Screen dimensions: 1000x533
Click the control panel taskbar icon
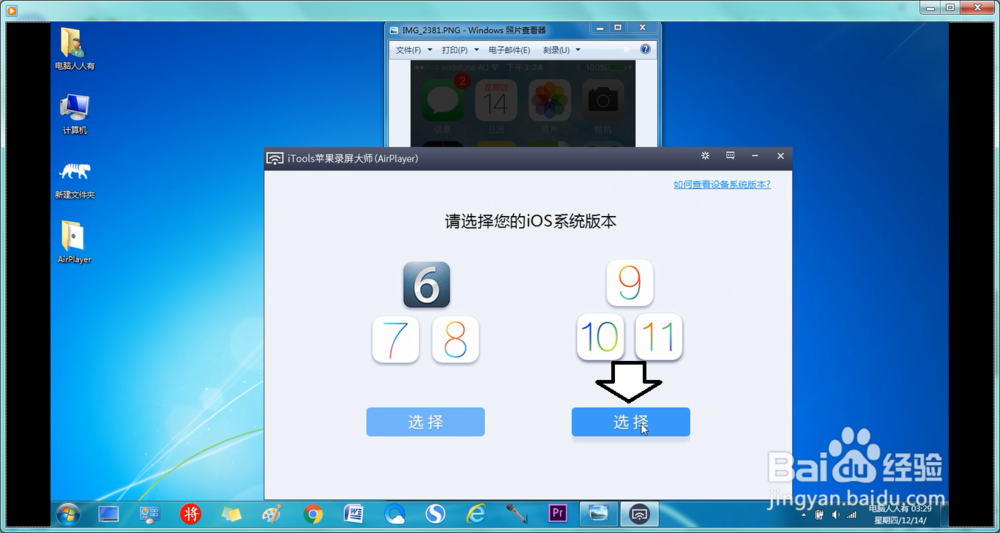click(150, 514)
